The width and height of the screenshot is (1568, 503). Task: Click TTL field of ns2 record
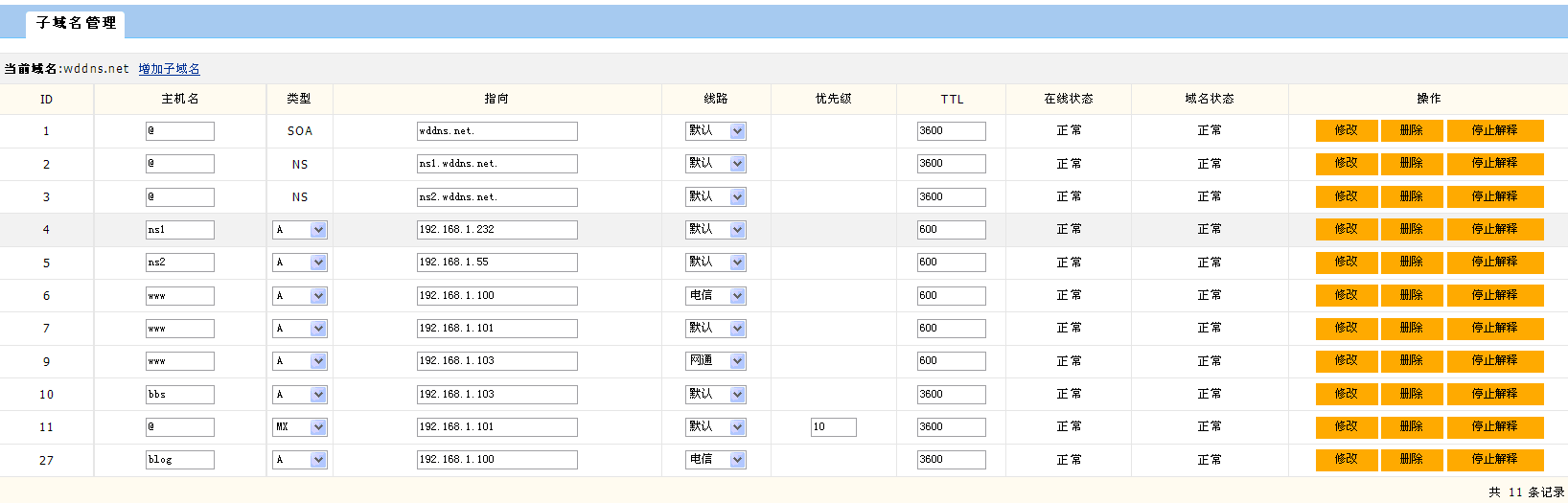(952, 263)
